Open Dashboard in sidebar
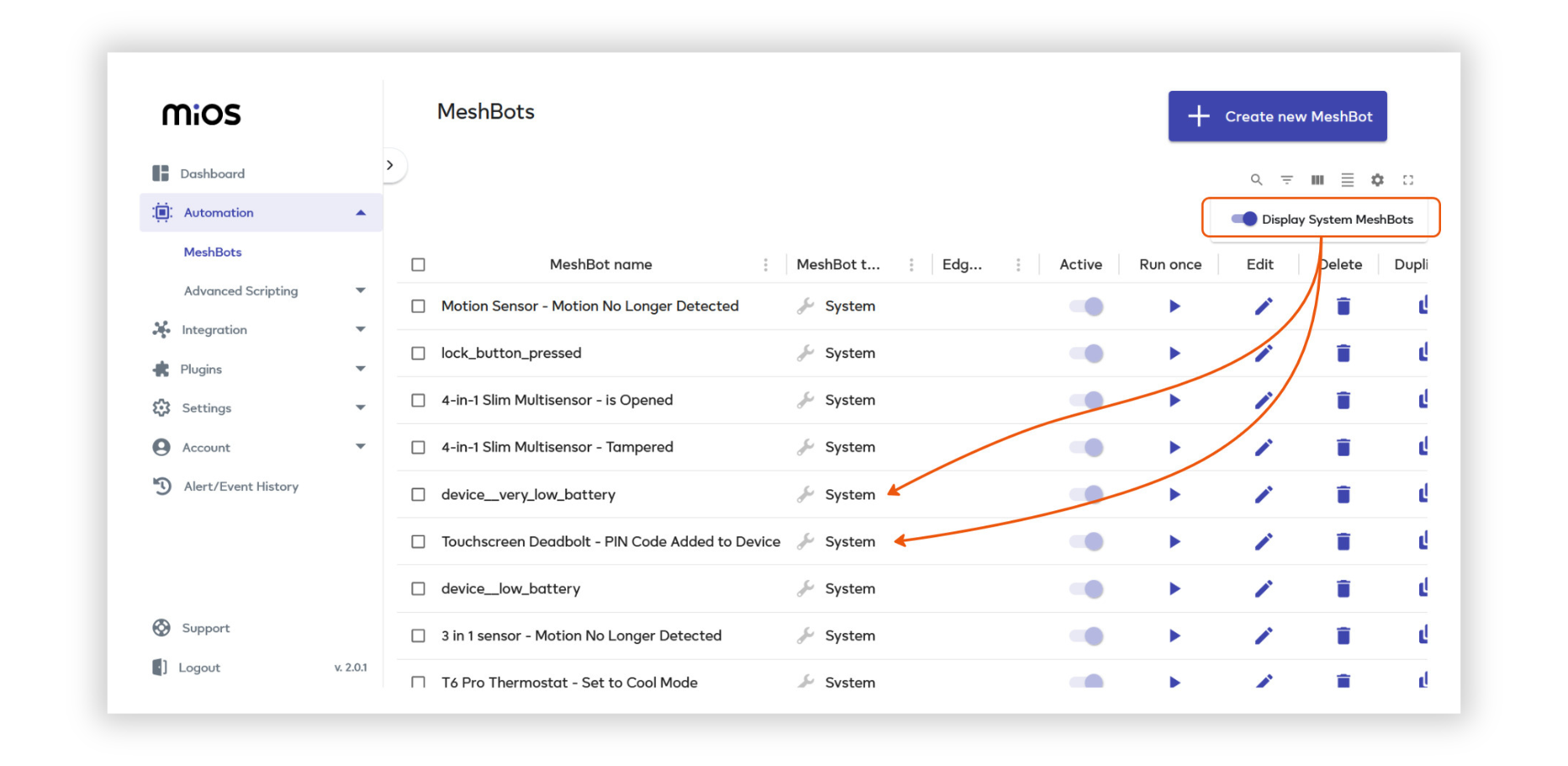Viewport: 1568px width, 766px height. coord(213,173)
